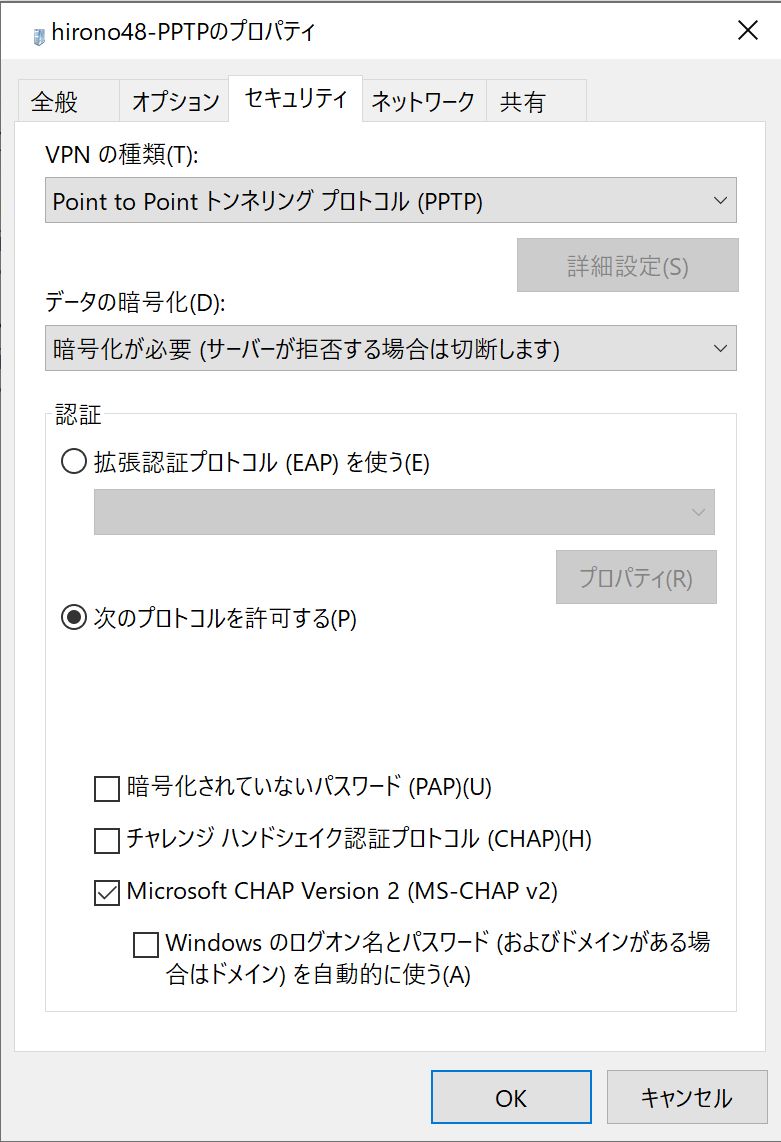
Task: Go to the ネットワーク tab
Action: 423,101
